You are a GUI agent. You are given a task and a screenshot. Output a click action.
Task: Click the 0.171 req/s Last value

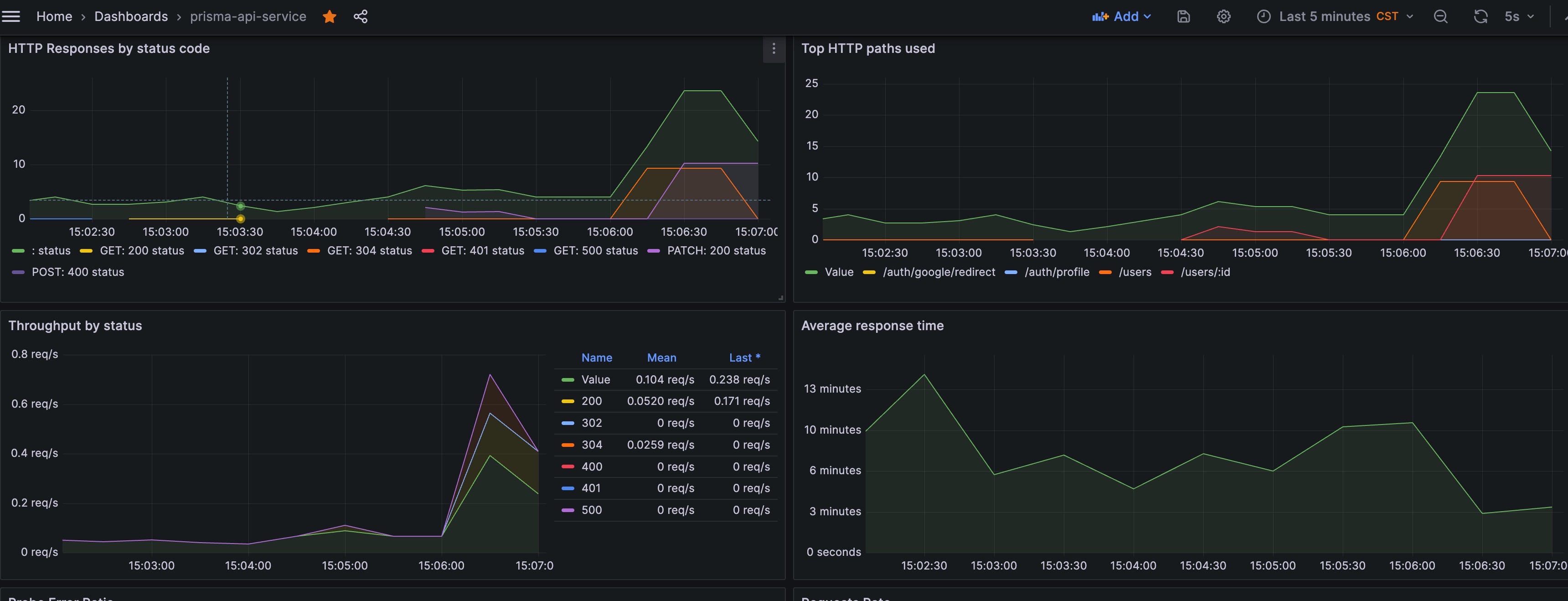pyautogui.click(x=742, y=401)
